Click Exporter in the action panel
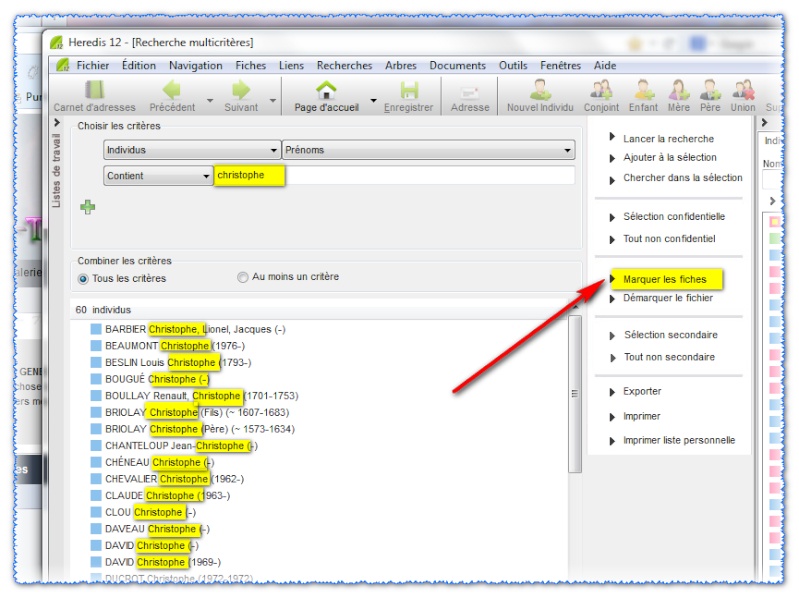The width and height of the screenshot is (799, 598). (x=642, y=391)
